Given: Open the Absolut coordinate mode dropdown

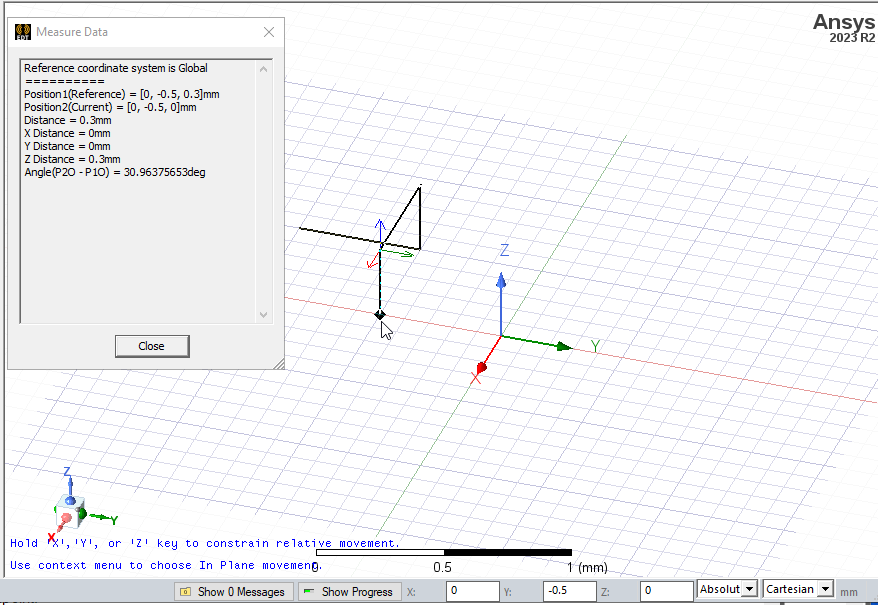Looking at the screenshot, I should (x=725, y=590).
